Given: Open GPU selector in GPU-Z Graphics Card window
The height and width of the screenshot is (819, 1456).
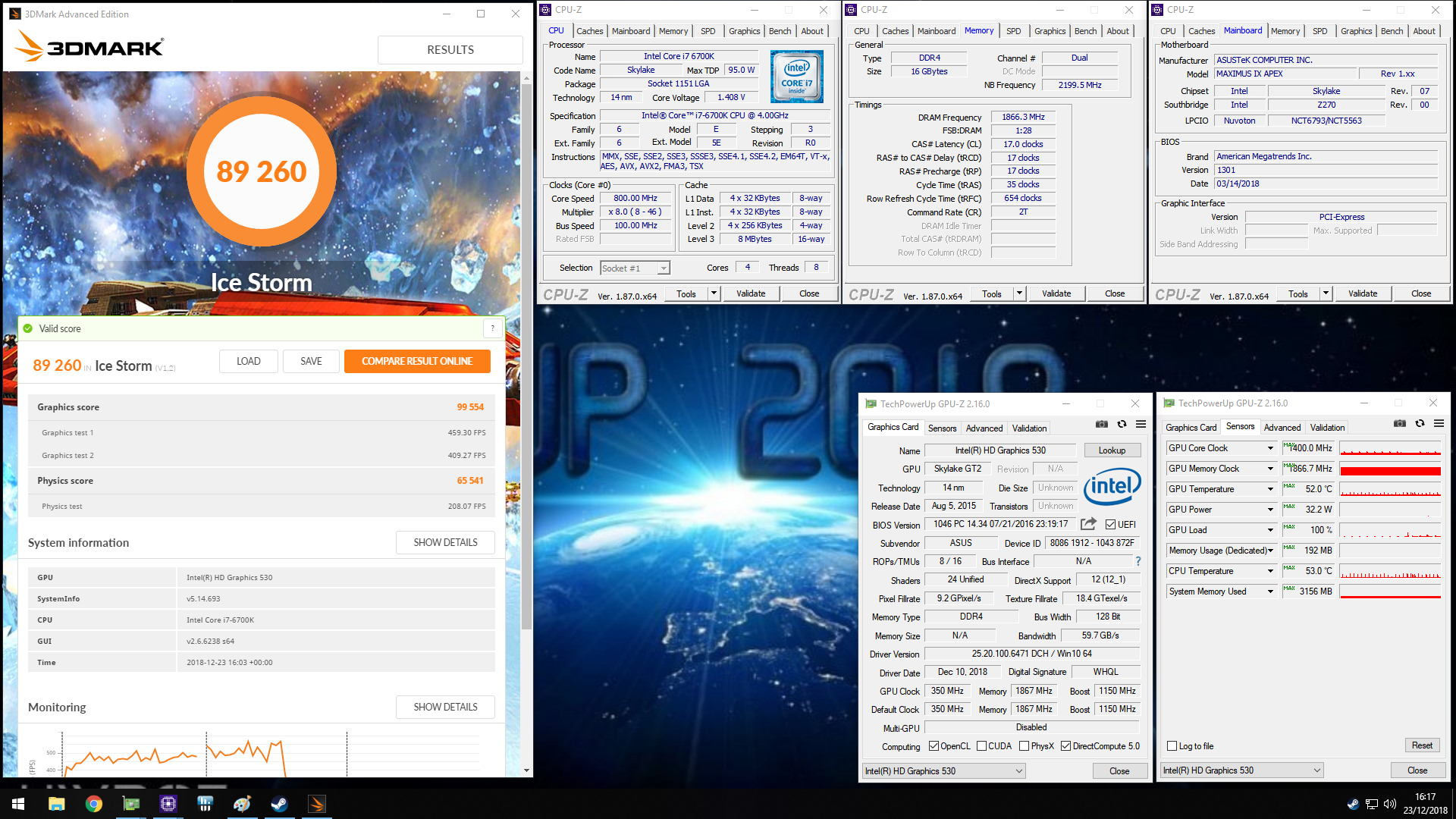Looking at the screenshot, I should point(944,771).
